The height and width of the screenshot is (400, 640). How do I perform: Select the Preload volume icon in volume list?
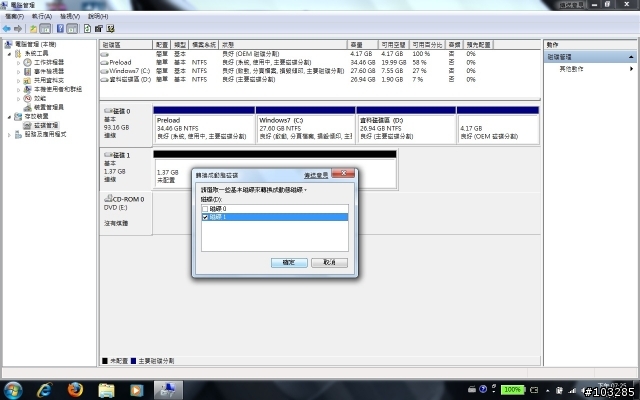click(x=104, y=62)
